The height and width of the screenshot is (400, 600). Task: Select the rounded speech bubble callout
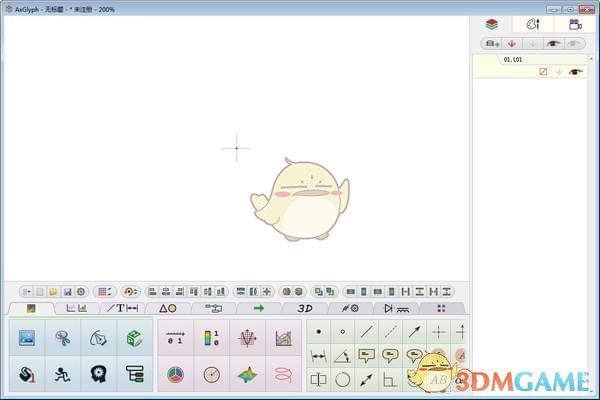coord(390,356)
